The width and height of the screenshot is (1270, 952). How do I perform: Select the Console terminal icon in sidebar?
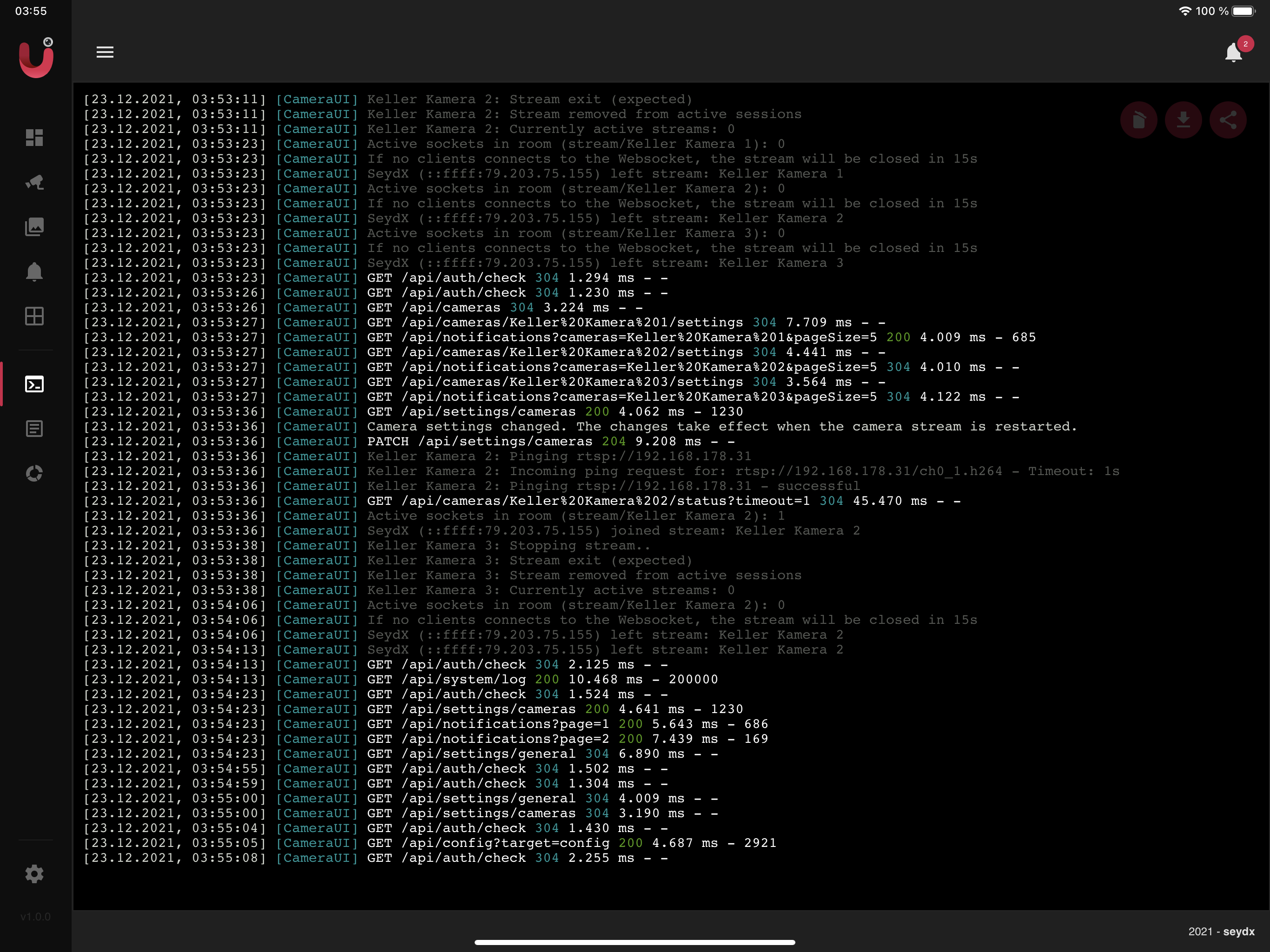(x=34, y=384)
